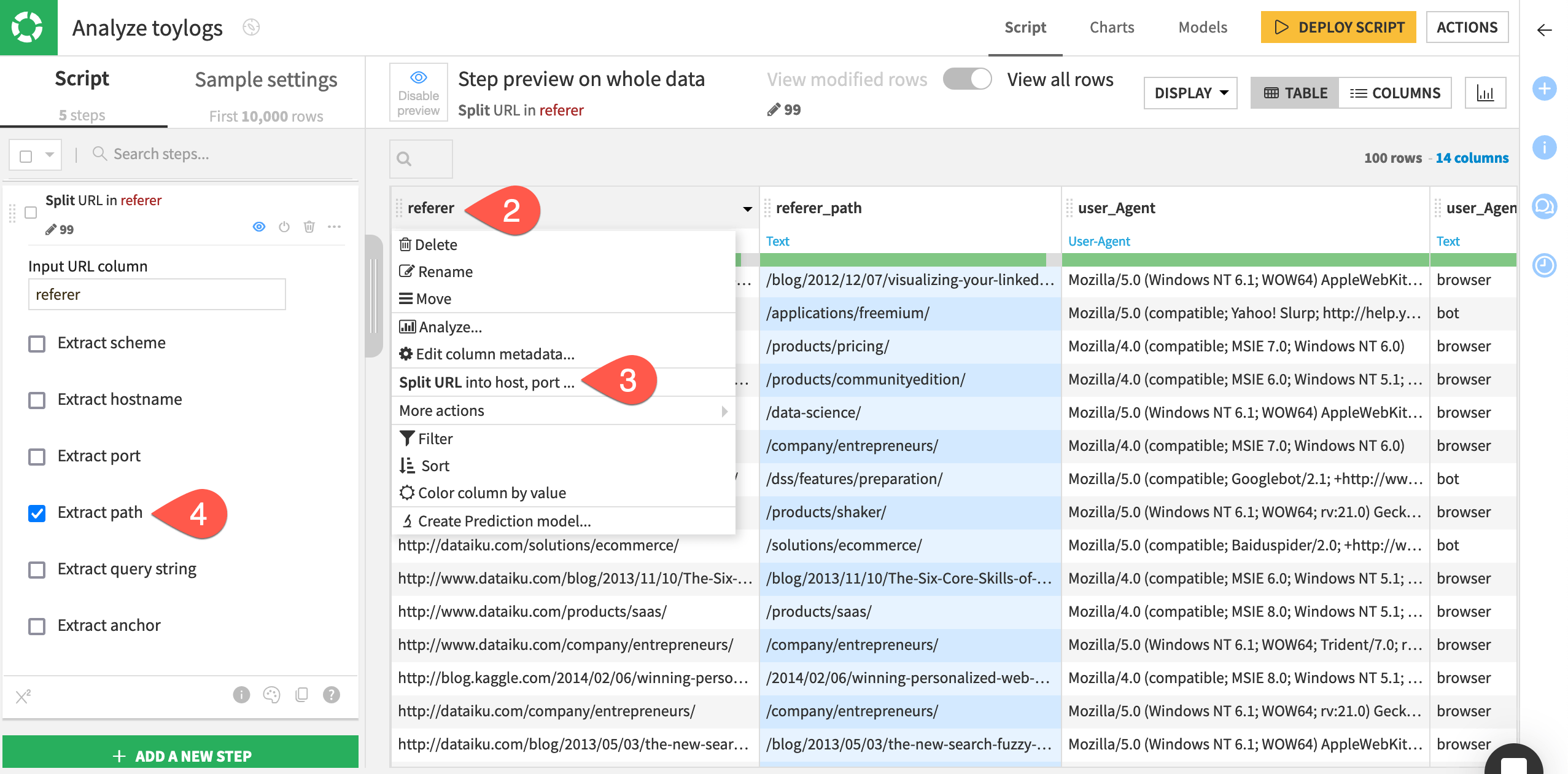Switch to the Charts tab
This screenshot has height=774, width=1568.
coord(1112,27)
